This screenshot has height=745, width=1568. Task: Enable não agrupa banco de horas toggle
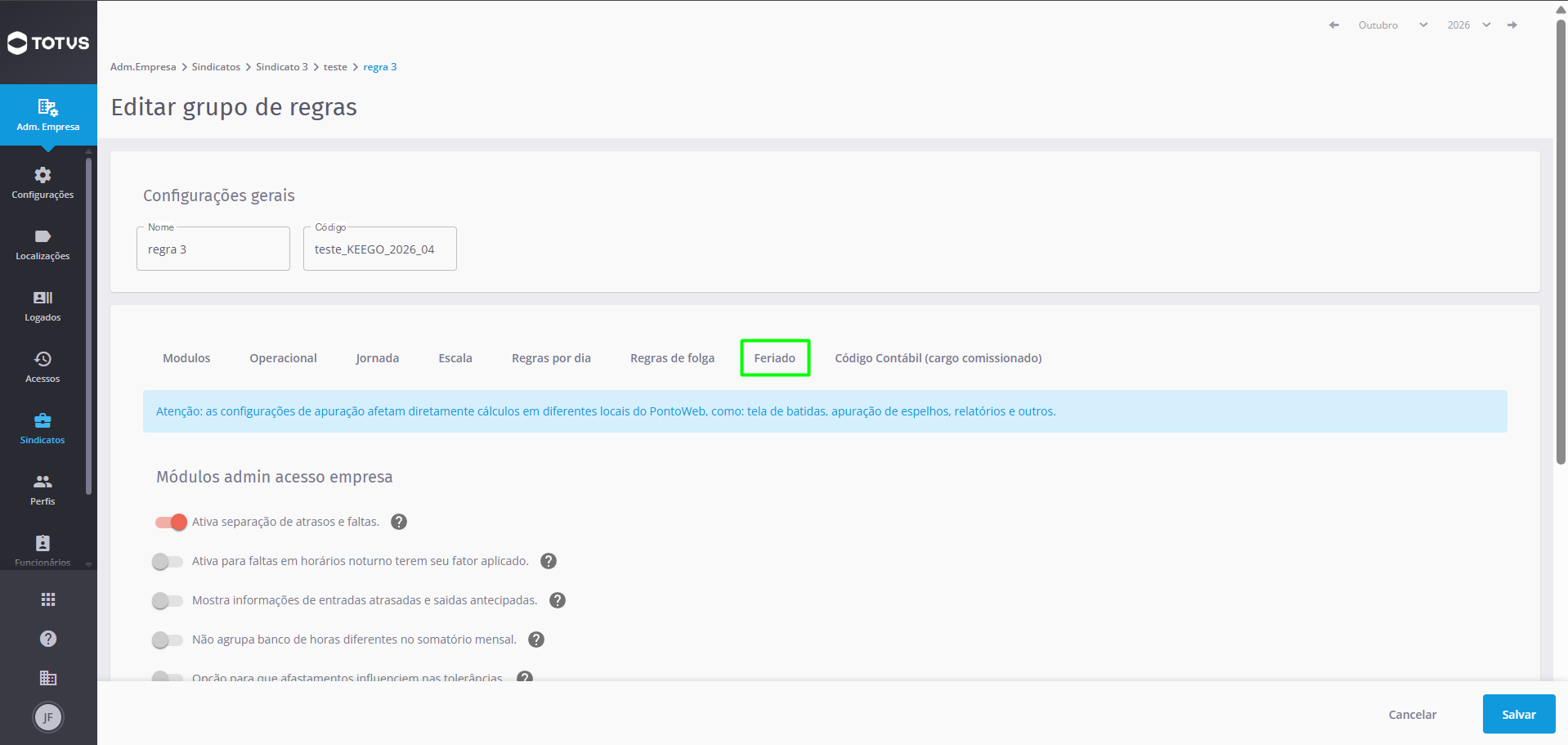click(168, 640)
